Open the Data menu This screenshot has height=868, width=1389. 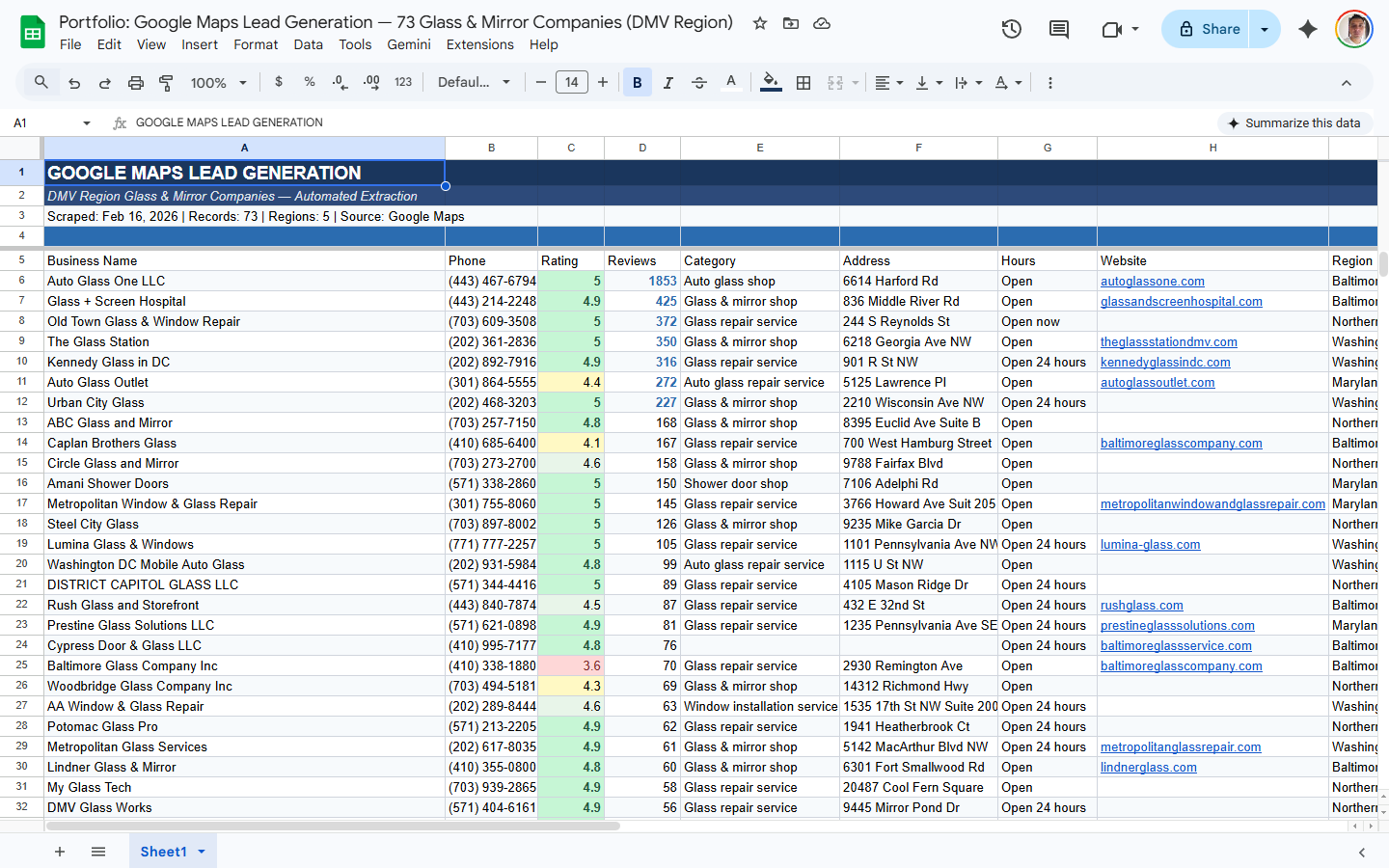click(x=308, y=44)
